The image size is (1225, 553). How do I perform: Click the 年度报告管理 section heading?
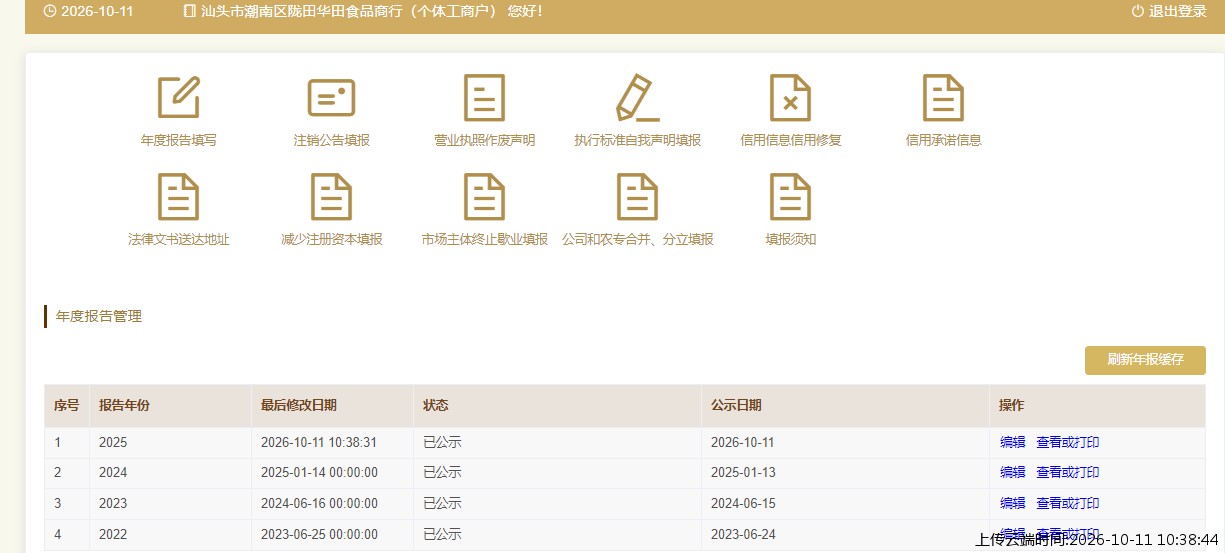(99, 316)
